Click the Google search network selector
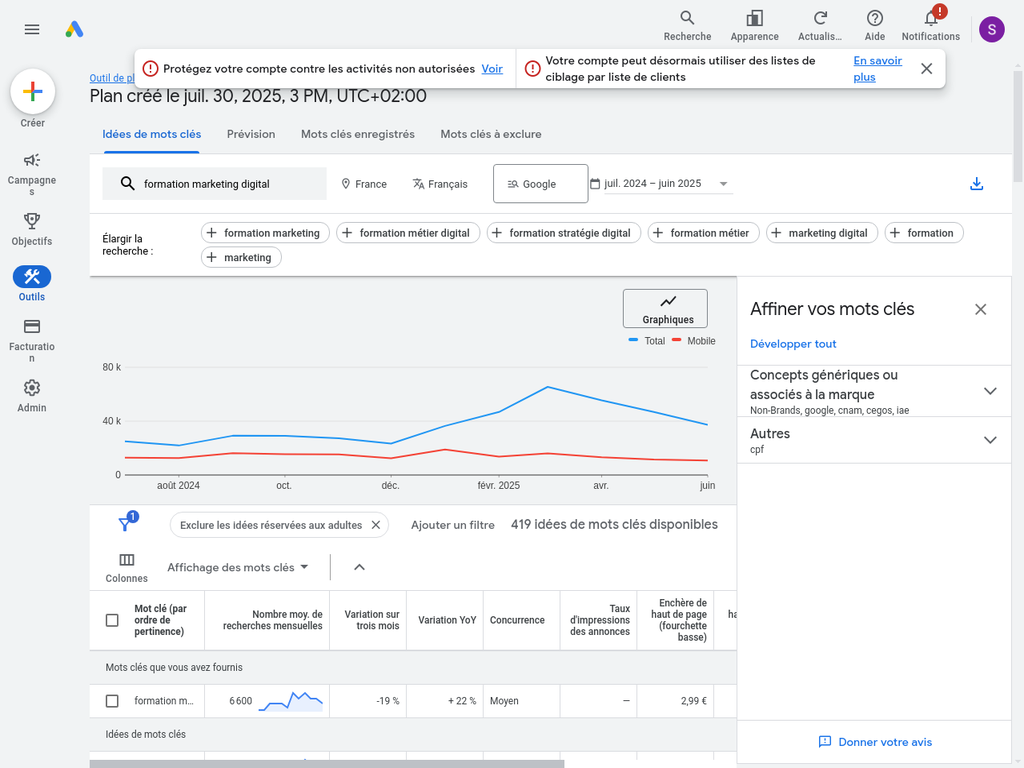Image resolution: width=1024 pixels, height=768 pixels. [x=540, y=184]
